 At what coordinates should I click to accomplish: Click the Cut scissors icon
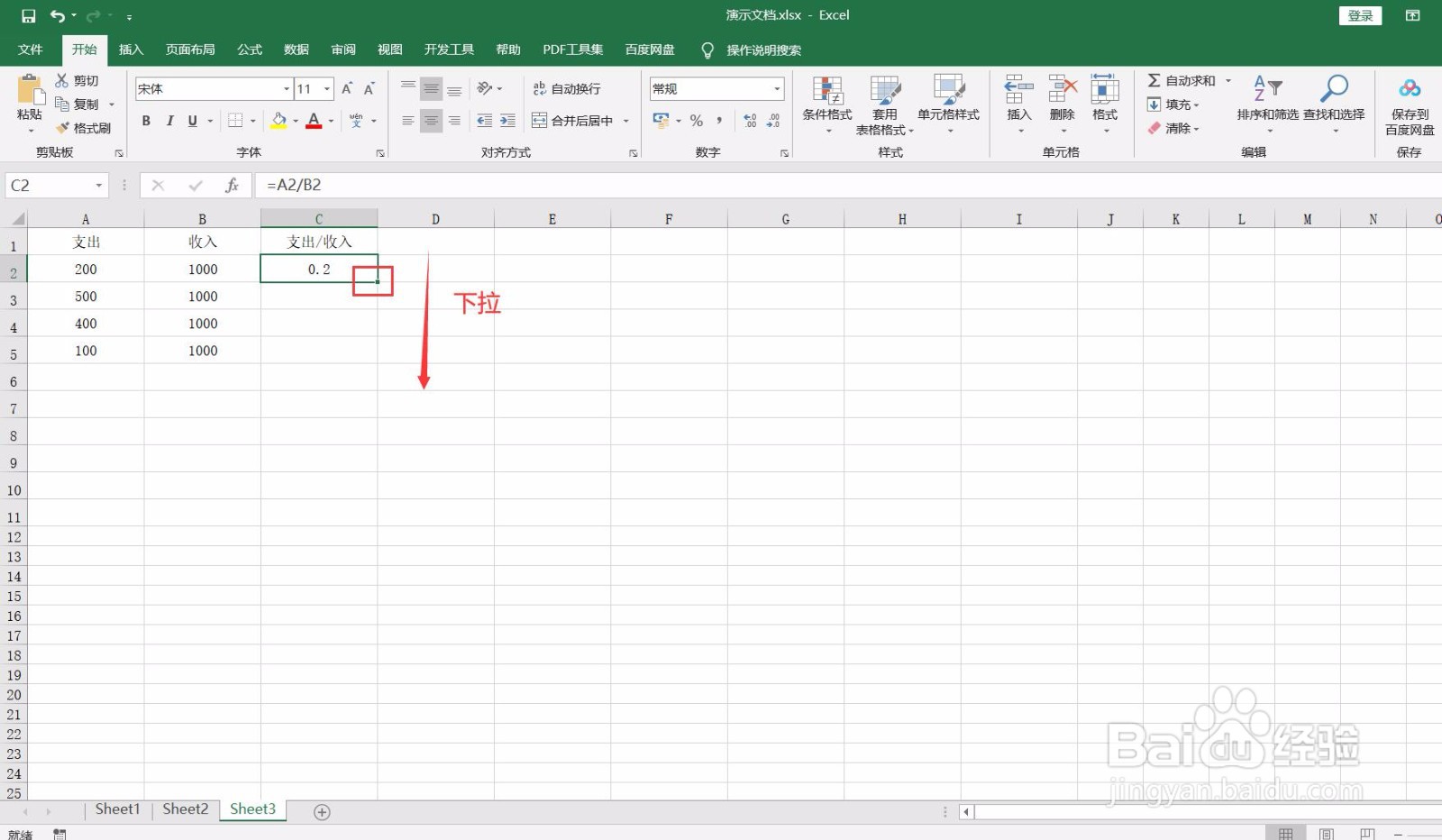(x=62, y=81)
